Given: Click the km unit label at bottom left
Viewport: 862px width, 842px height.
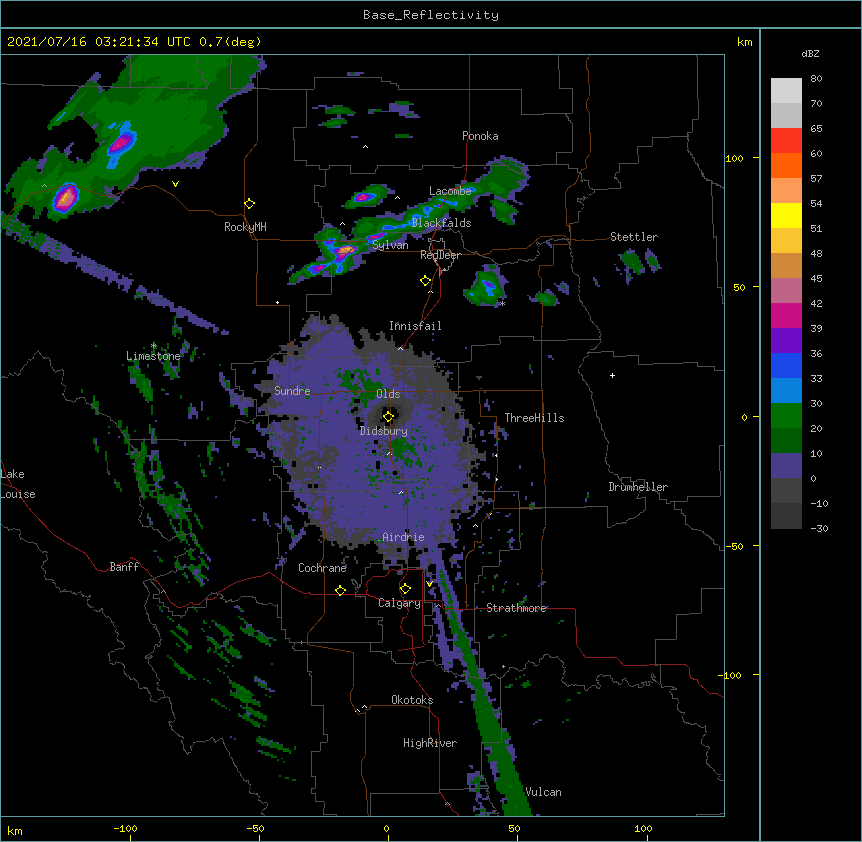Looking at the screenshot, I should 15,831.
